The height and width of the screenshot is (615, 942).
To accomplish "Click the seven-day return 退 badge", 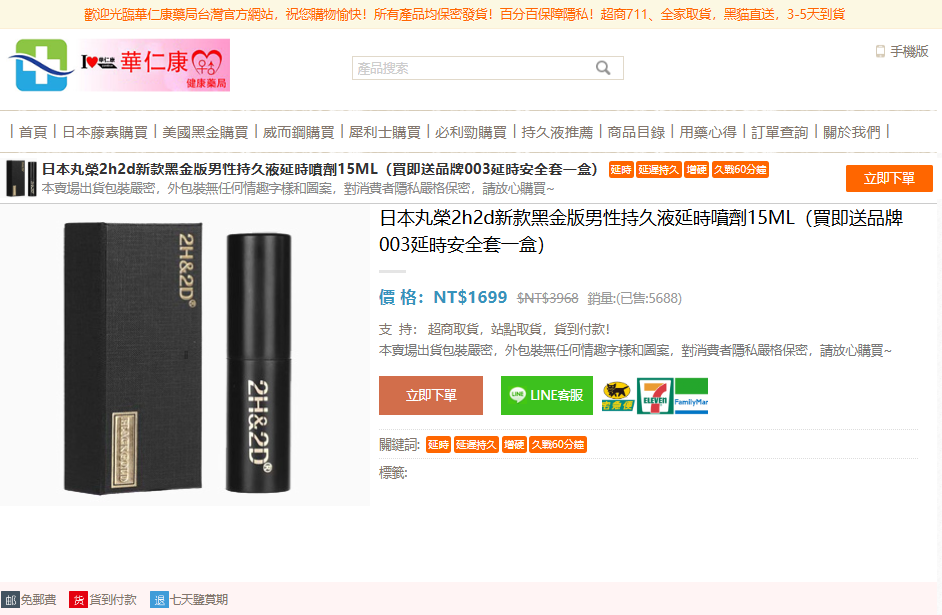I will 159,599.
